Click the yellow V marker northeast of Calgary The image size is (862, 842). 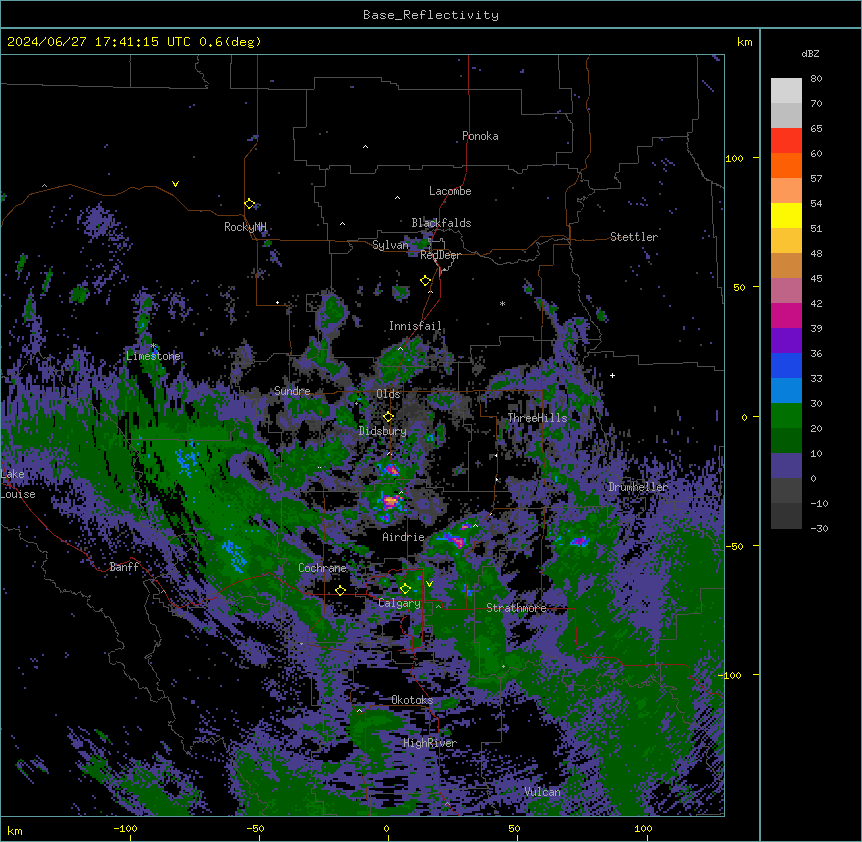429,584
